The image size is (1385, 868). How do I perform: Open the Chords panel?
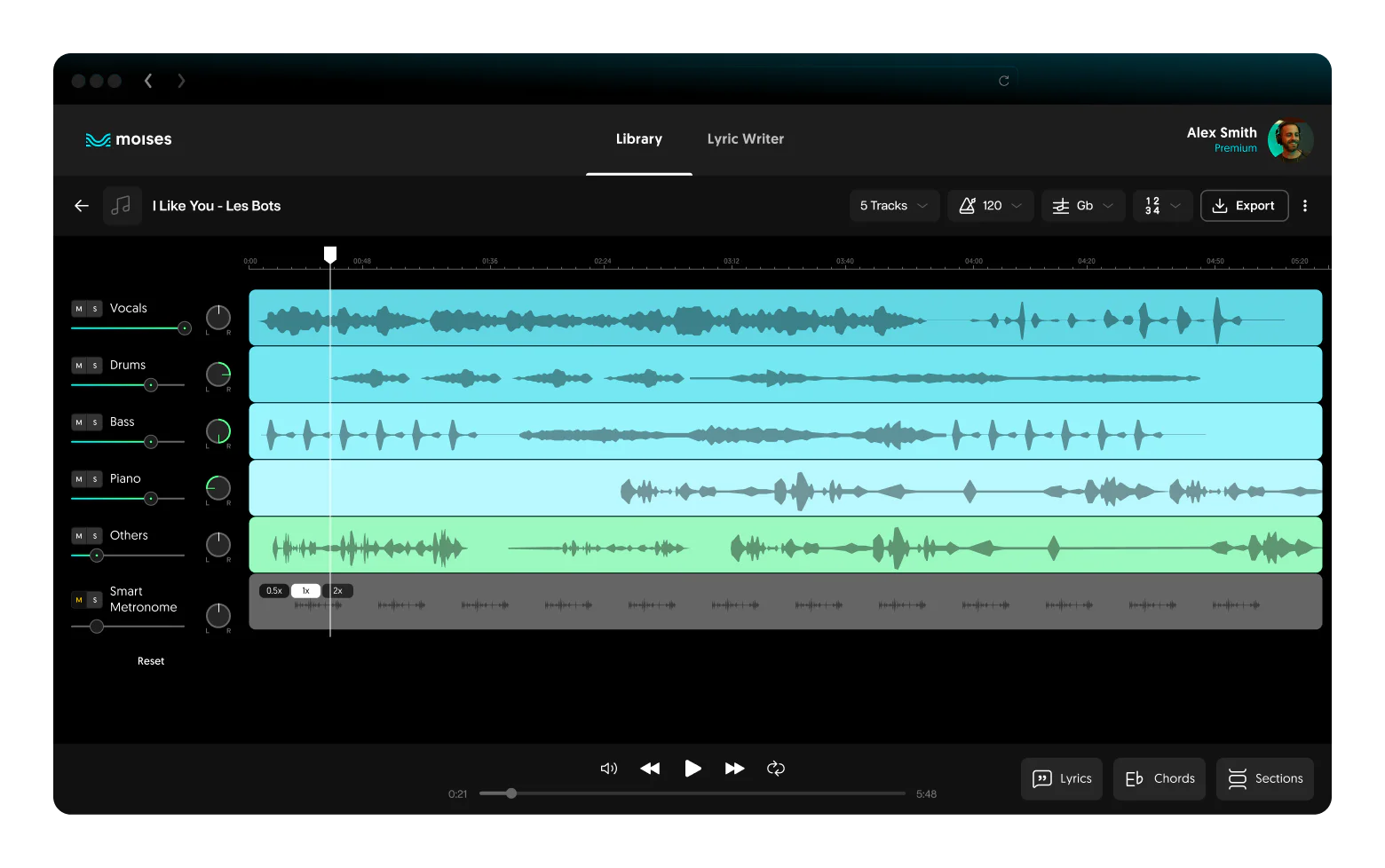(x=1159, y=779)
